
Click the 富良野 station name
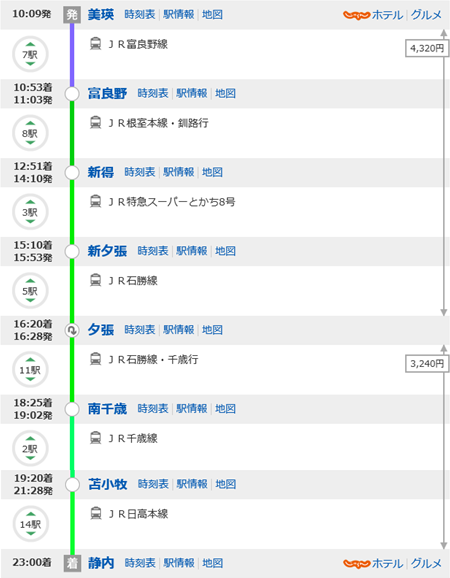[x=107, y=93]
